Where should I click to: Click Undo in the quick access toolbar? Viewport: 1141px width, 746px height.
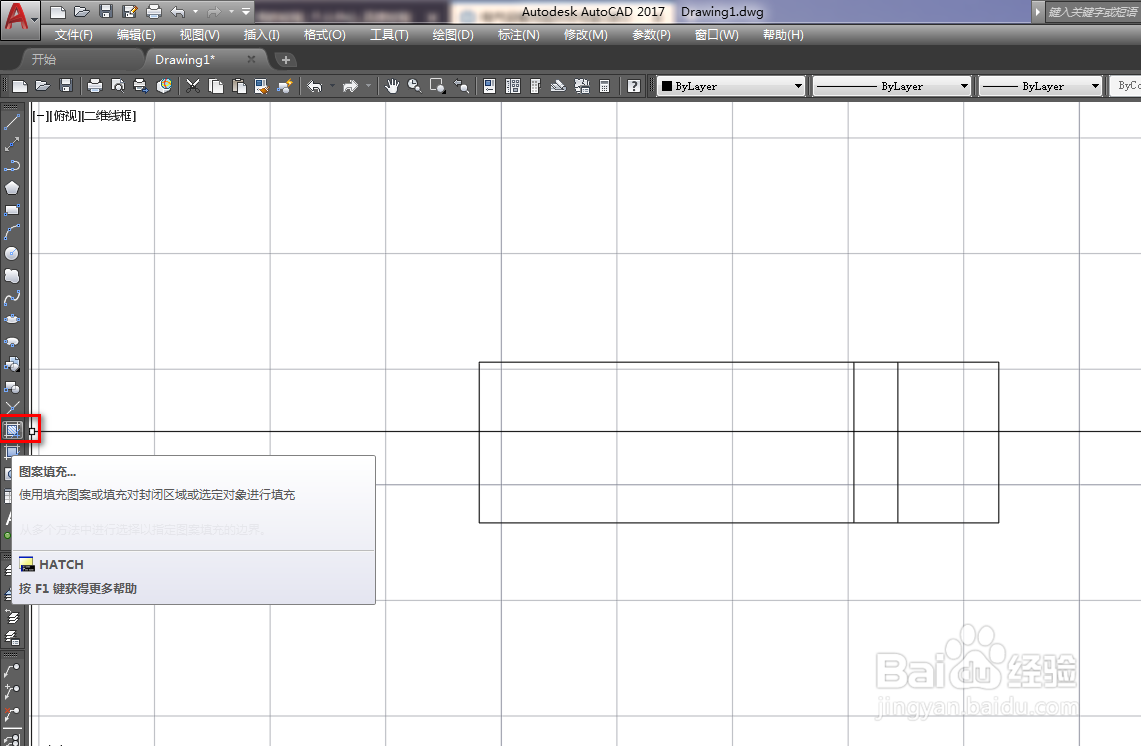pyautogui.click(x=178, y=12)
